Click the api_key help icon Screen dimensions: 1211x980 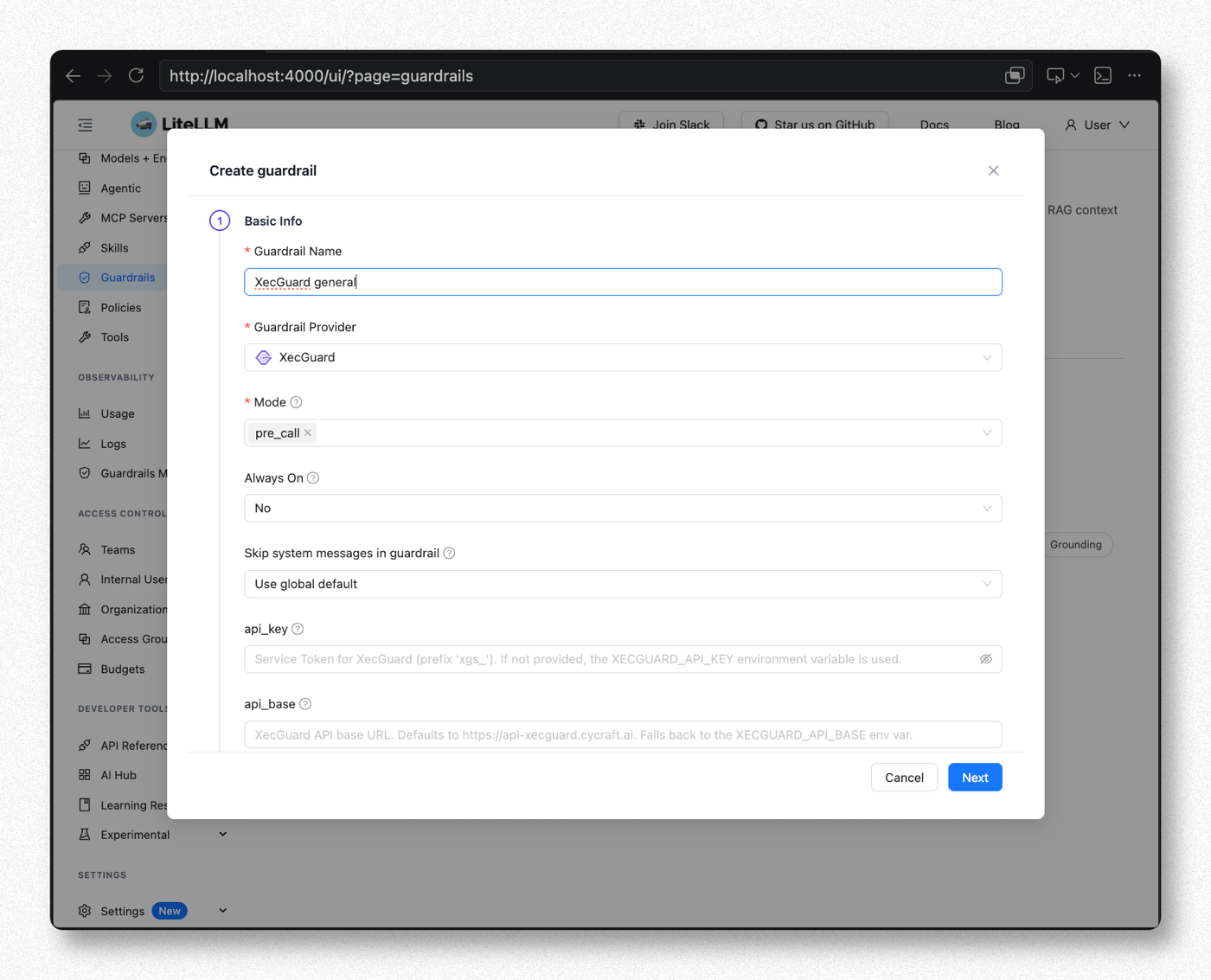point(298,629)
